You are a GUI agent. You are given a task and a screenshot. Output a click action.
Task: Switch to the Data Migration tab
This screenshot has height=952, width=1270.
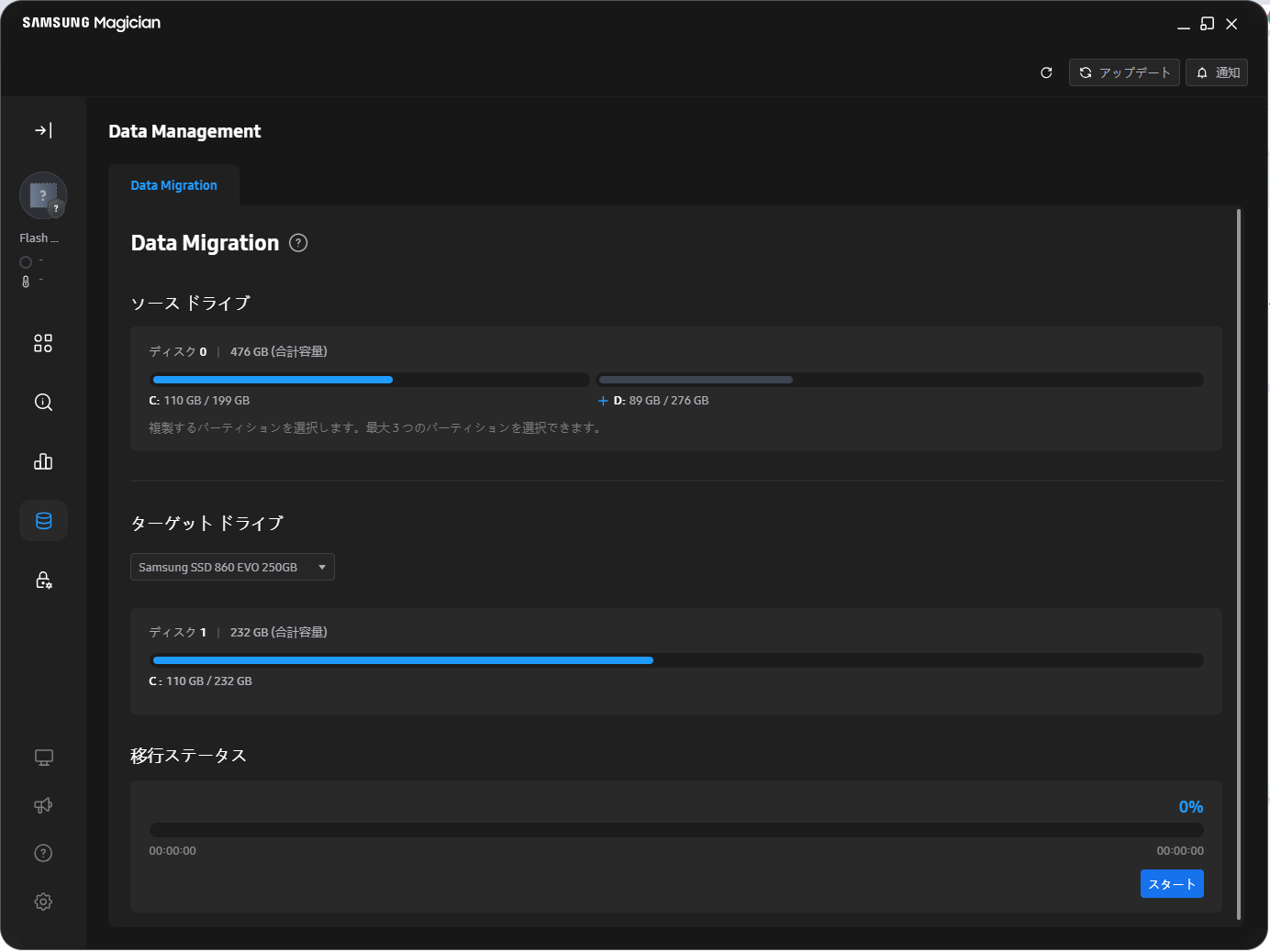(173, 185)
